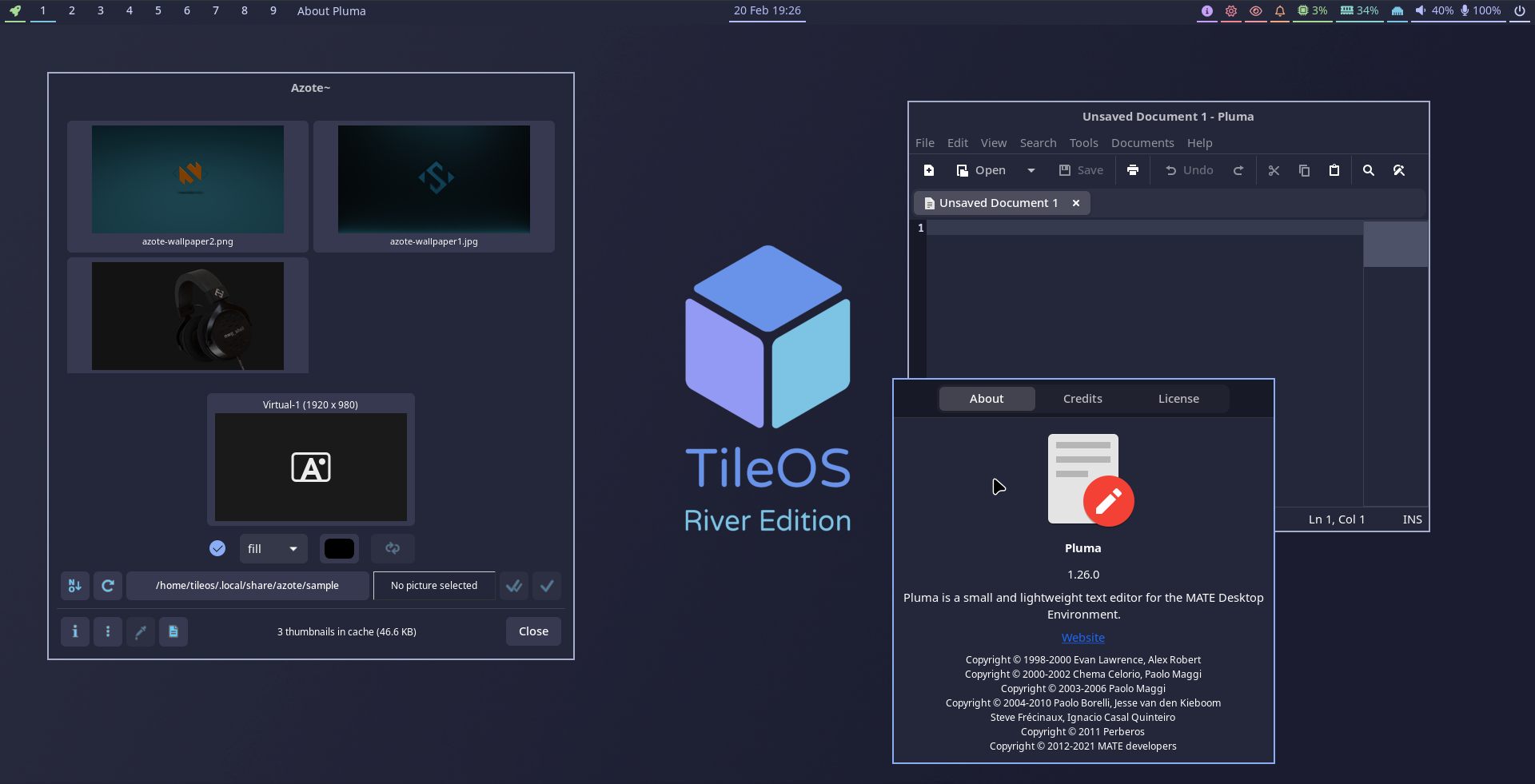Apply wallpaper with single checkmark icon
Viewport: 1535px width, 784px height.
point(547,586)
